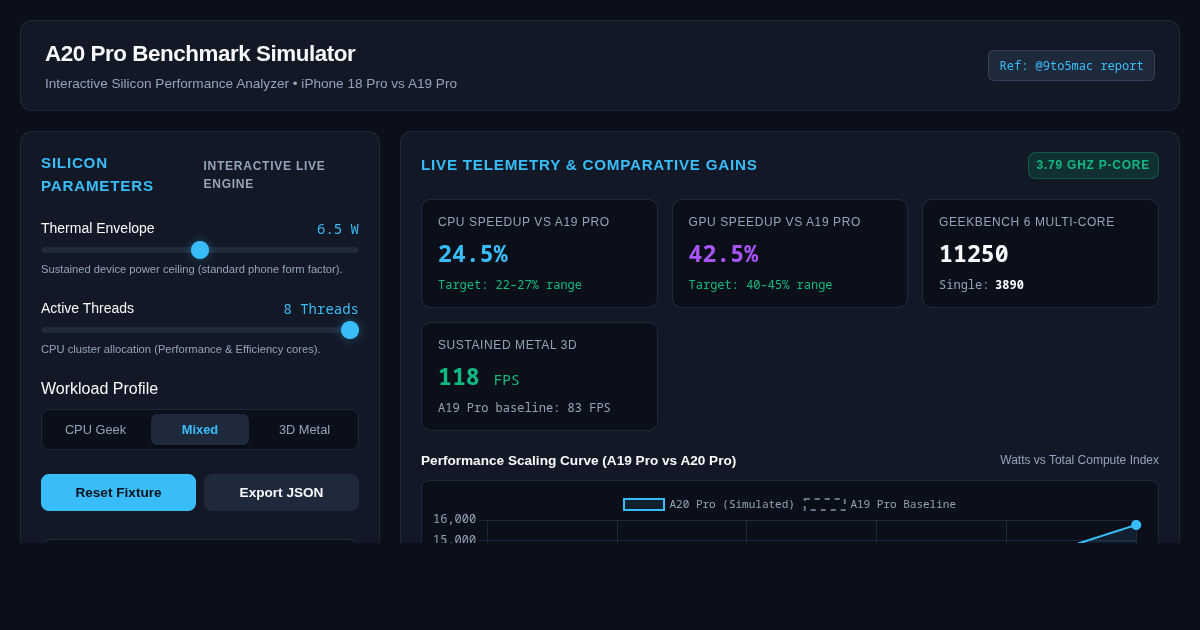Click the 8 Threads value

coord(321,309)
